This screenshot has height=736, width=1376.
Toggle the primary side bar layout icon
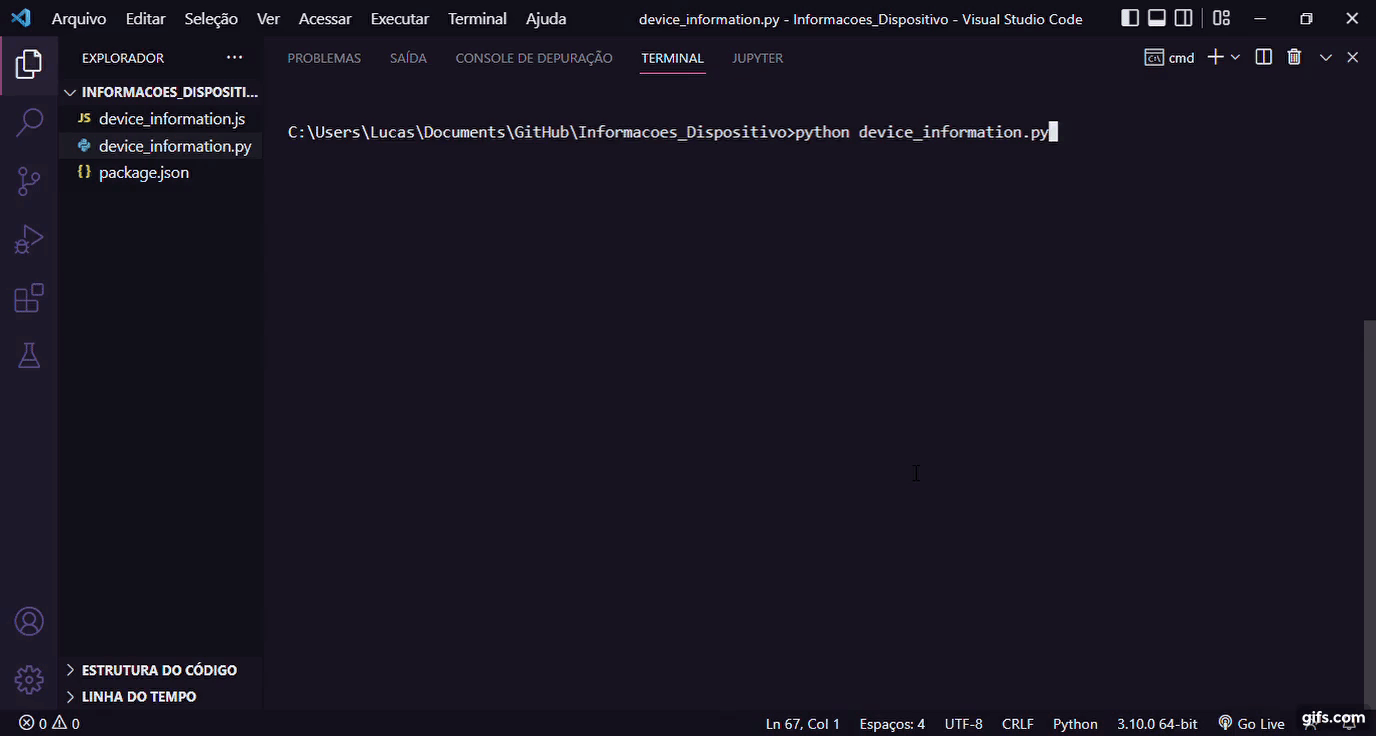tap(1130, 18)
